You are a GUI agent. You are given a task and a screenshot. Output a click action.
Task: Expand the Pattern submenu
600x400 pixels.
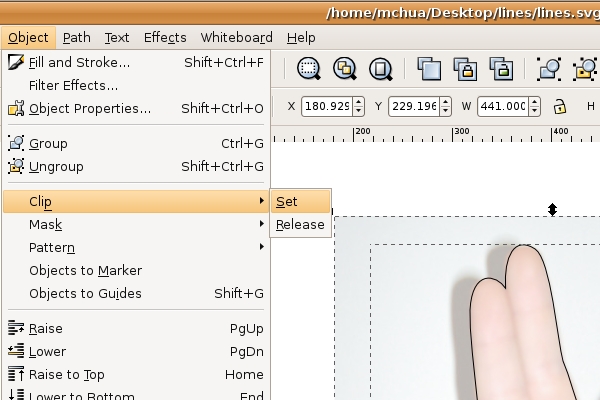coord(136,247)
